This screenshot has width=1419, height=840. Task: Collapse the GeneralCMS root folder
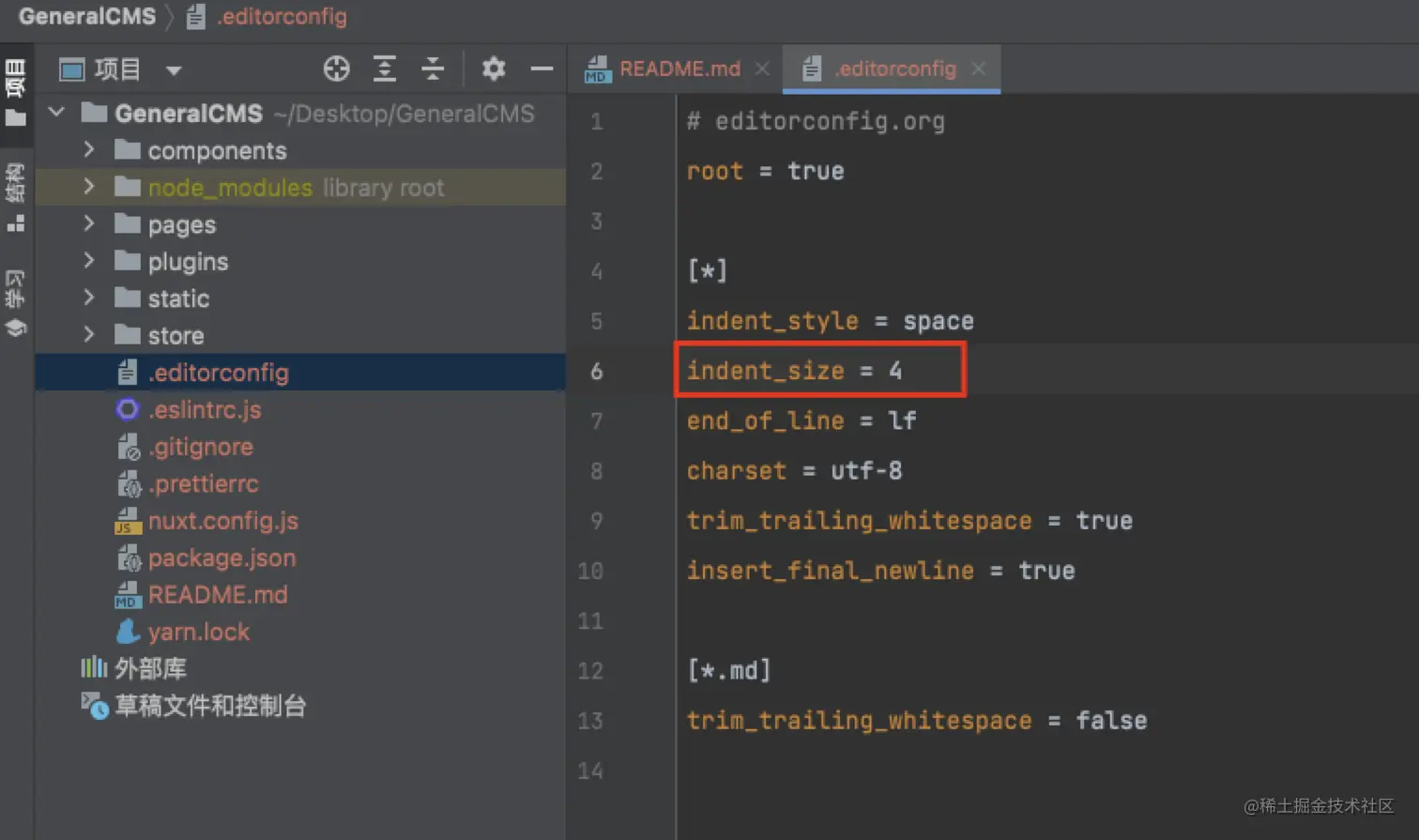(x=57, y=113)
